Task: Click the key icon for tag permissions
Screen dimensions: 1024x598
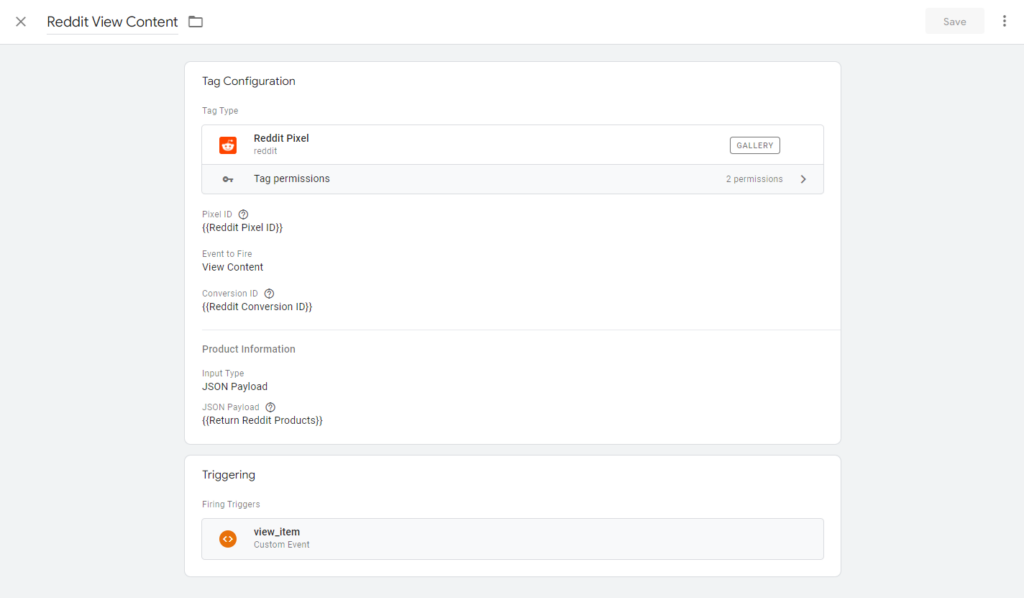Action: point(228,179)
